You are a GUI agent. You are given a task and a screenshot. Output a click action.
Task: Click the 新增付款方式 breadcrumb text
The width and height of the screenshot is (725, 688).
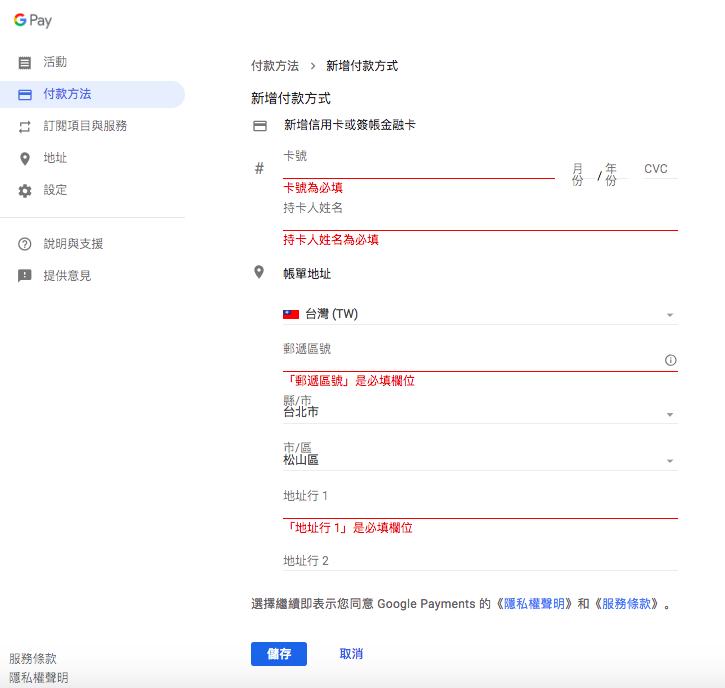tap(362, 66)
